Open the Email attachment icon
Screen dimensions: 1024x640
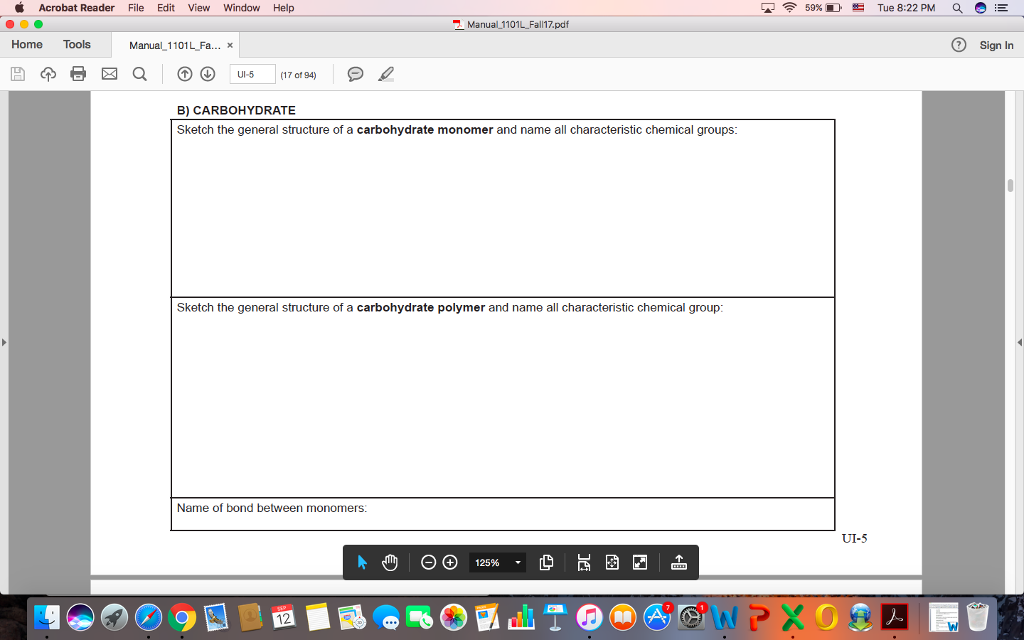(x=108, y=73)
